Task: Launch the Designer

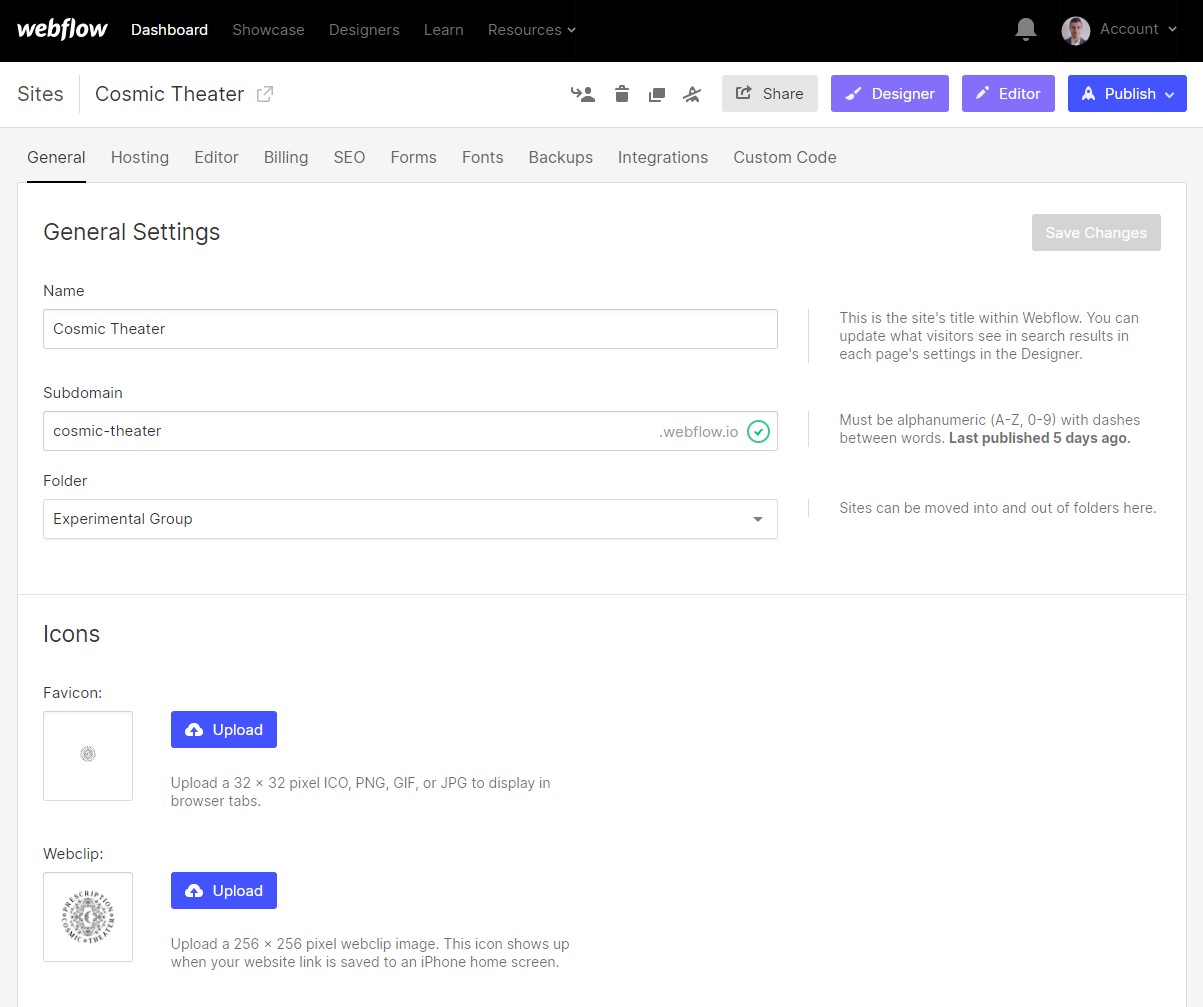Action: (x=889, y=94)
